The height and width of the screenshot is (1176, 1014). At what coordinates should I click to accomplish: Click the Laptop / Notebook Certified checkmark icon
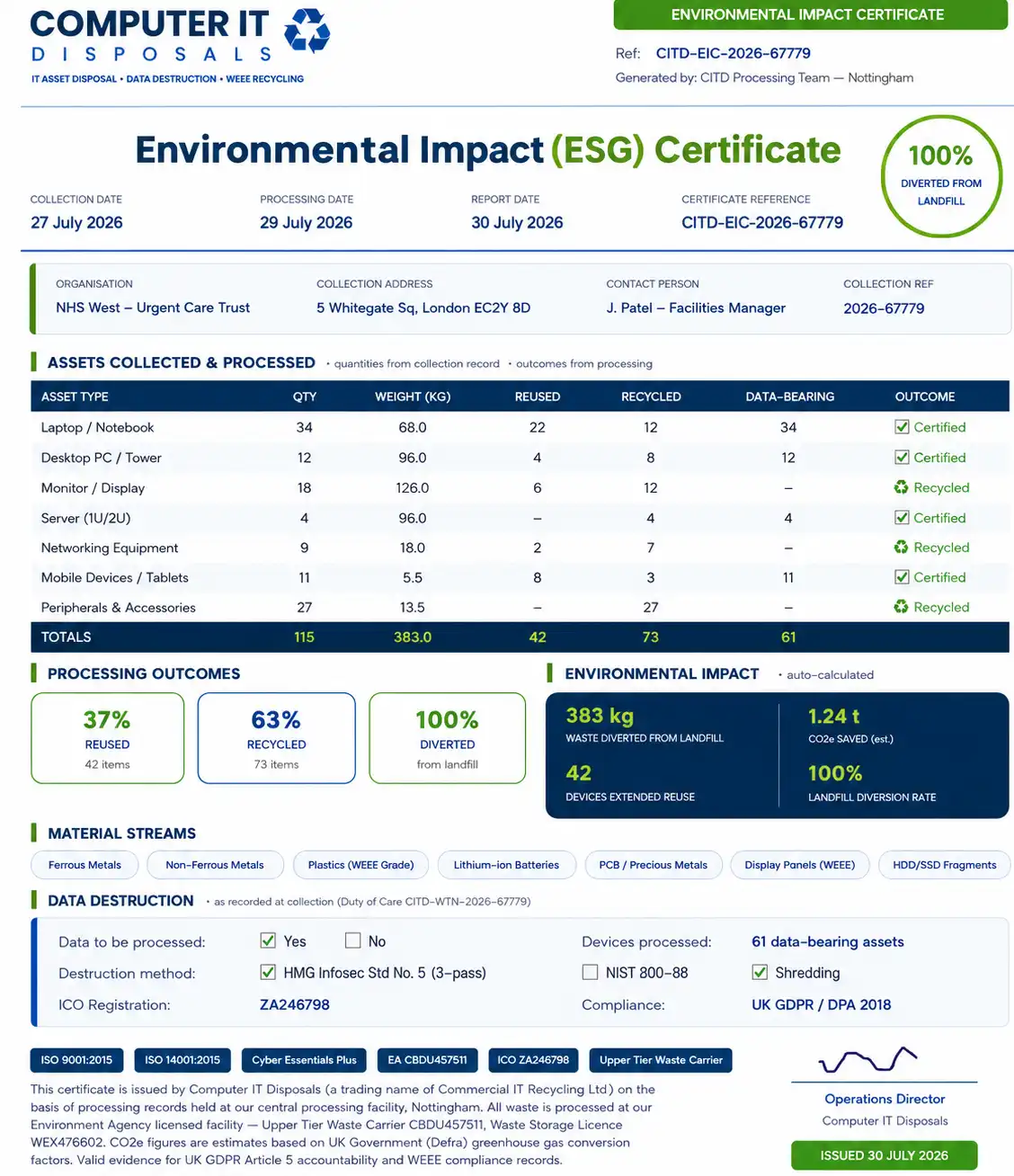pos(902,427)
